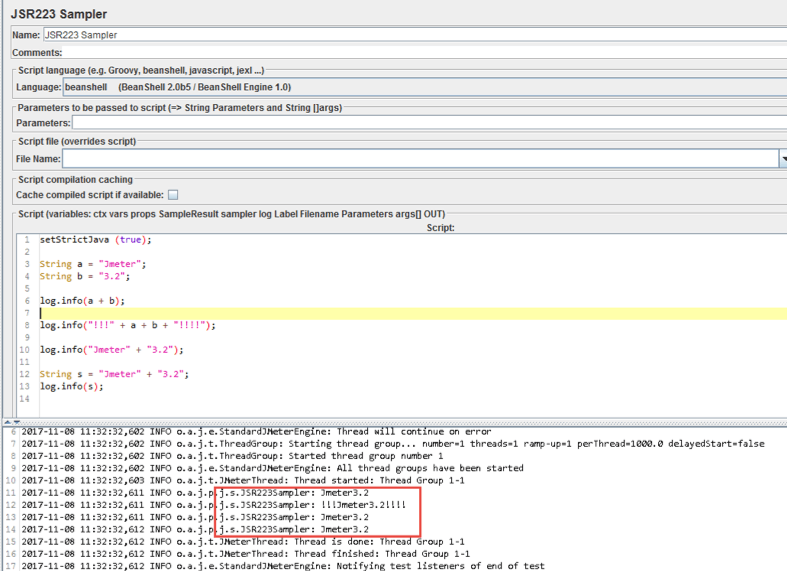Click log entry All thread groups have been started

(x=273, y=468)
